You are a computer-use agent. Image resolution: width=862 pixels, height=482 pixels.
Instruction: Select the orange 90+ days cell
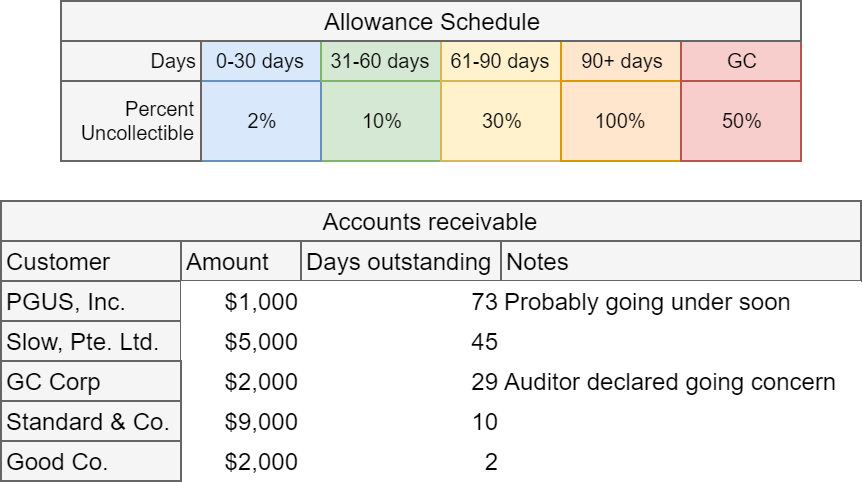[x=620, y=61]
